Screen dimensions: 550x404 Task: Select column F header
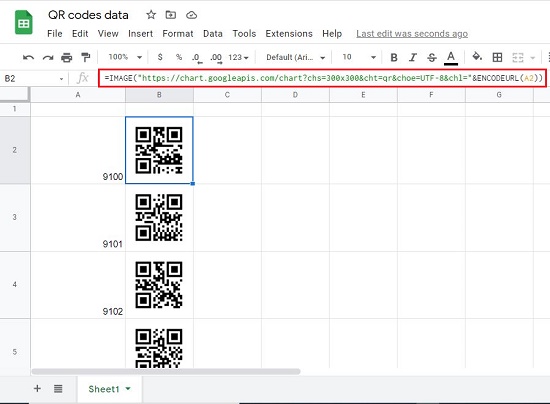[x=431, y=95]
